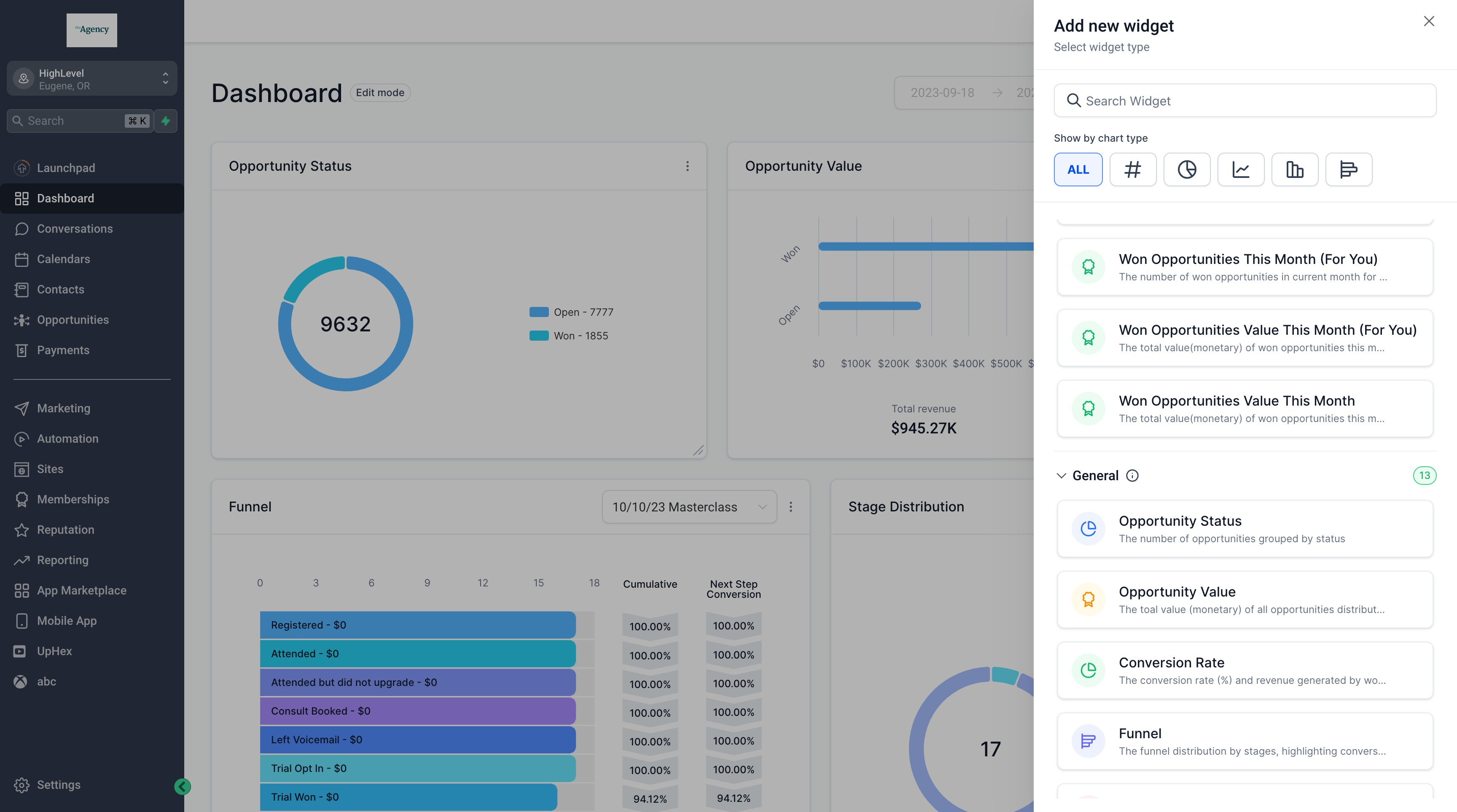Open the Launchpad
This screenshot has height=812, width=1457.
pos(66,167)
